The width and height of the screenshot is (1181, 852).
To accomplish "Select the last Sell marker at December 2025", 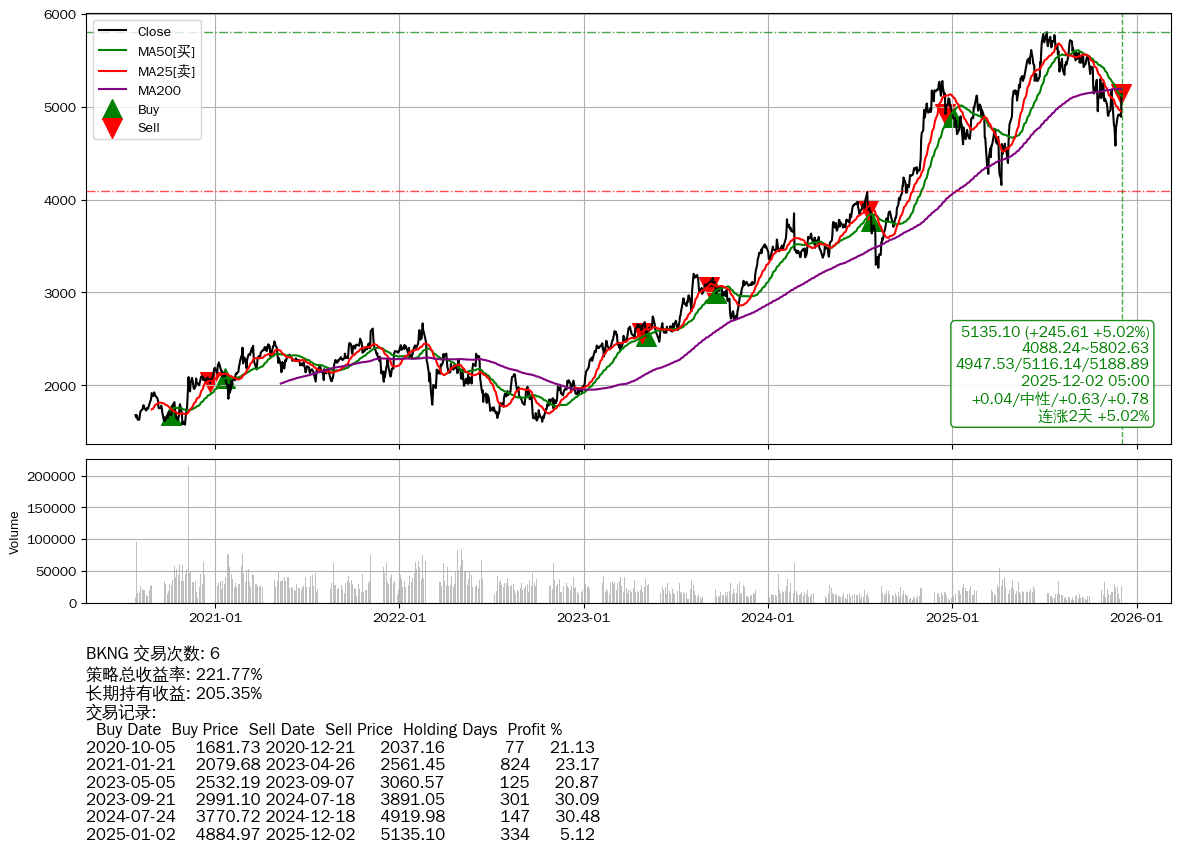I will pos(1122,94).
